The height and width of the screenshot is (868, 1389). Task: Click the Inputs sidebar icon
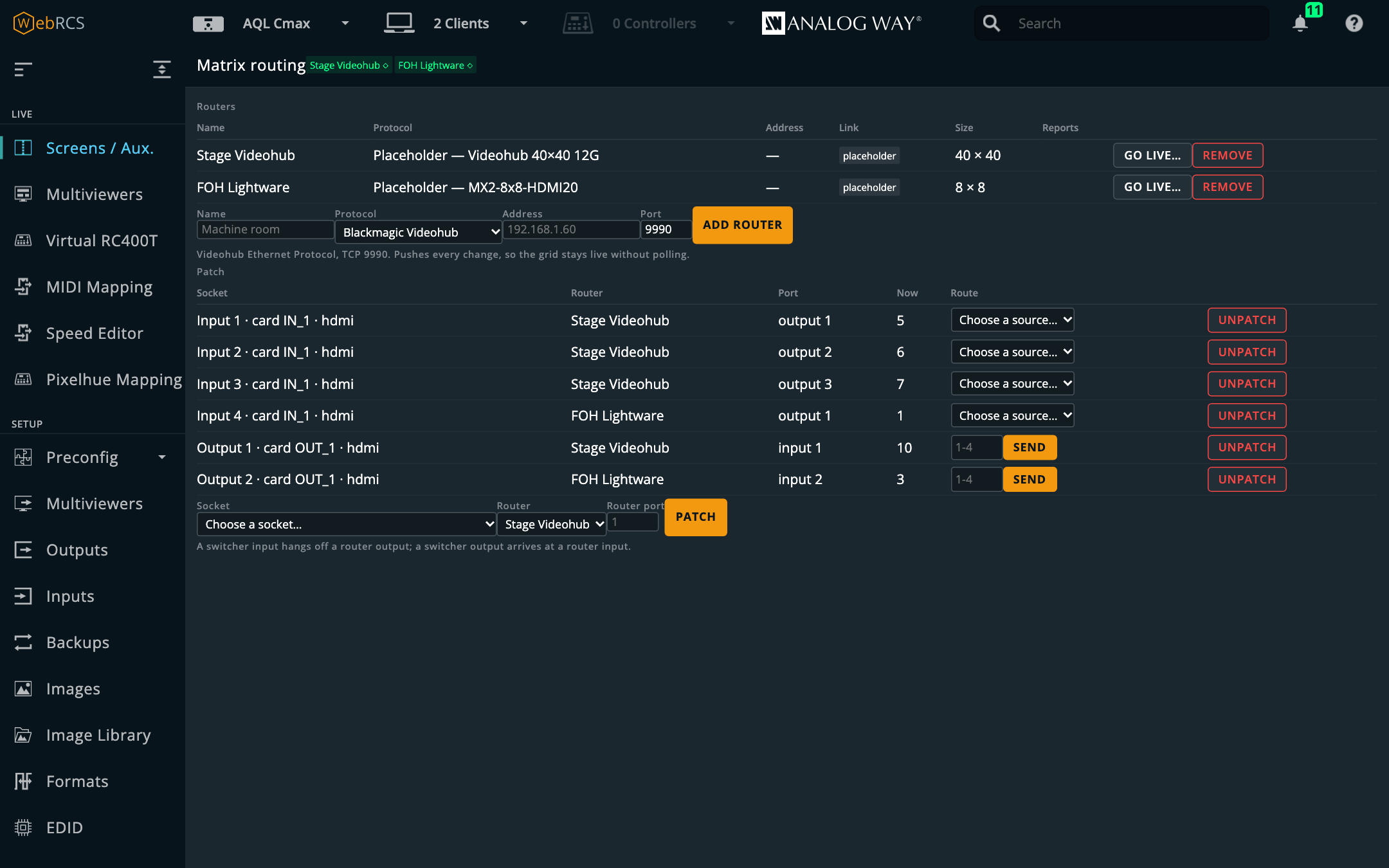tap(23, 596)
